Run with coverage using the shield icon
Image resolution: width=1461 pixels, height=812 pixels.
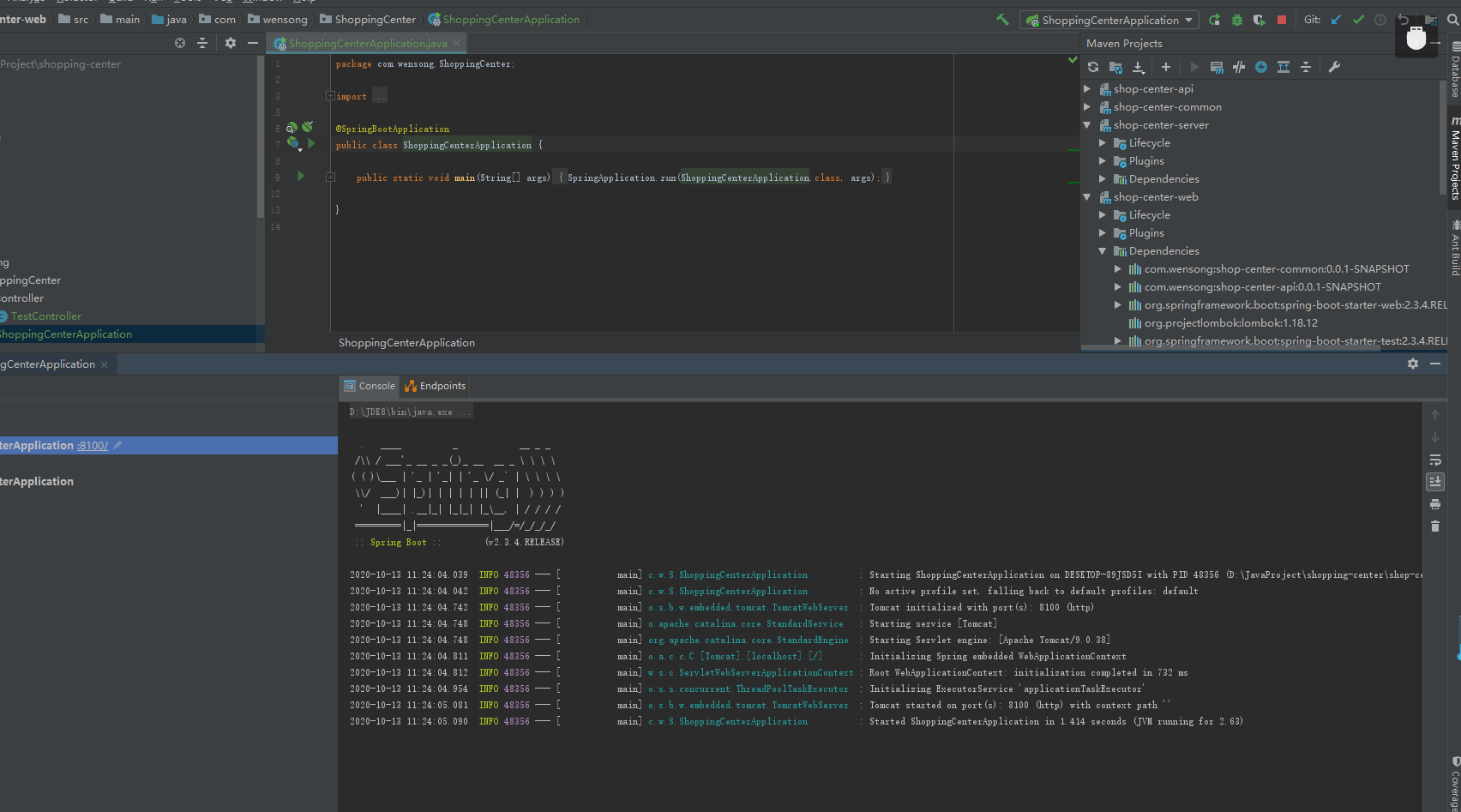1259,20
